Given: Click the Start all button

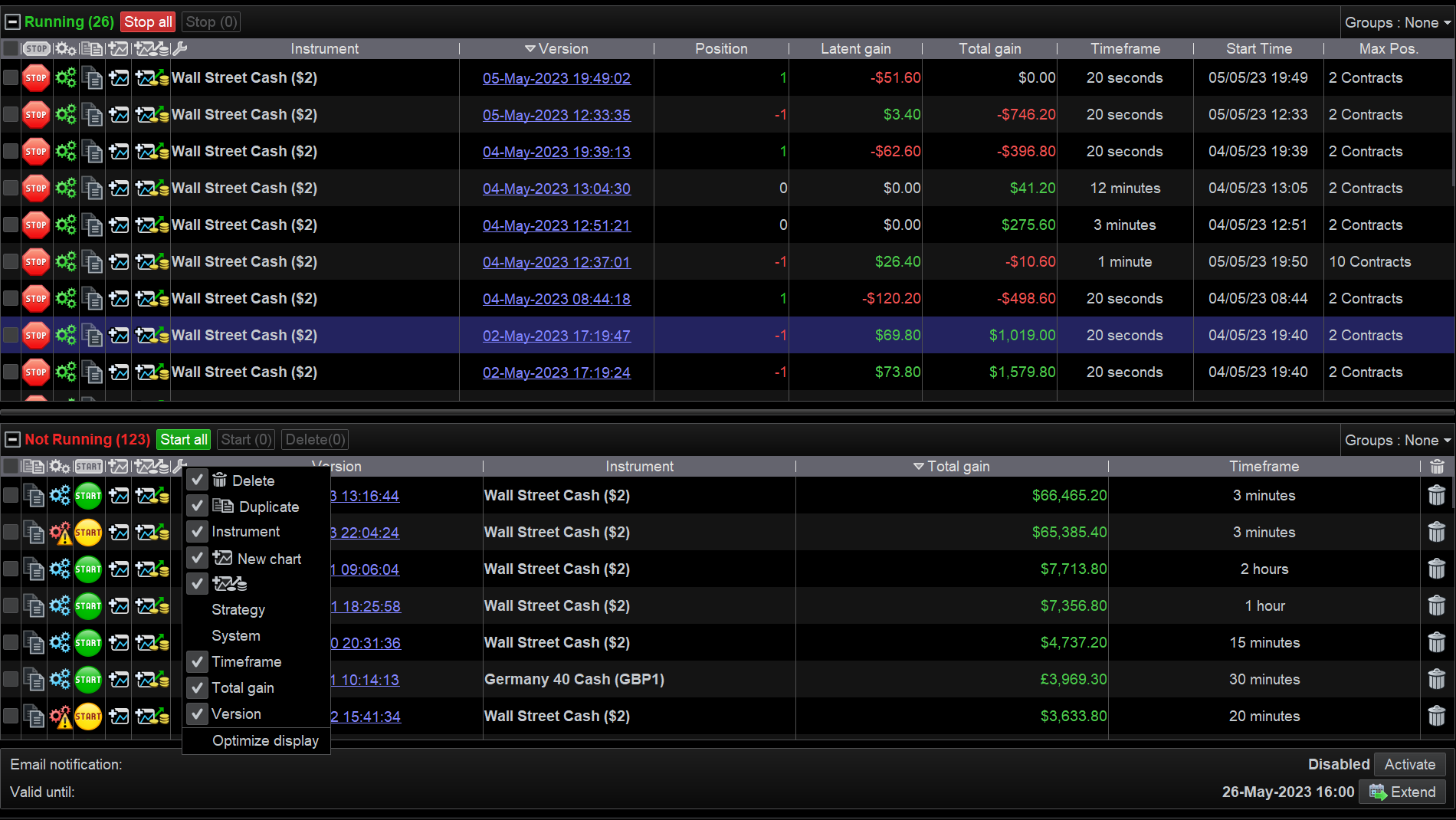Looking at the screenshot, I should tap(184, 440).
